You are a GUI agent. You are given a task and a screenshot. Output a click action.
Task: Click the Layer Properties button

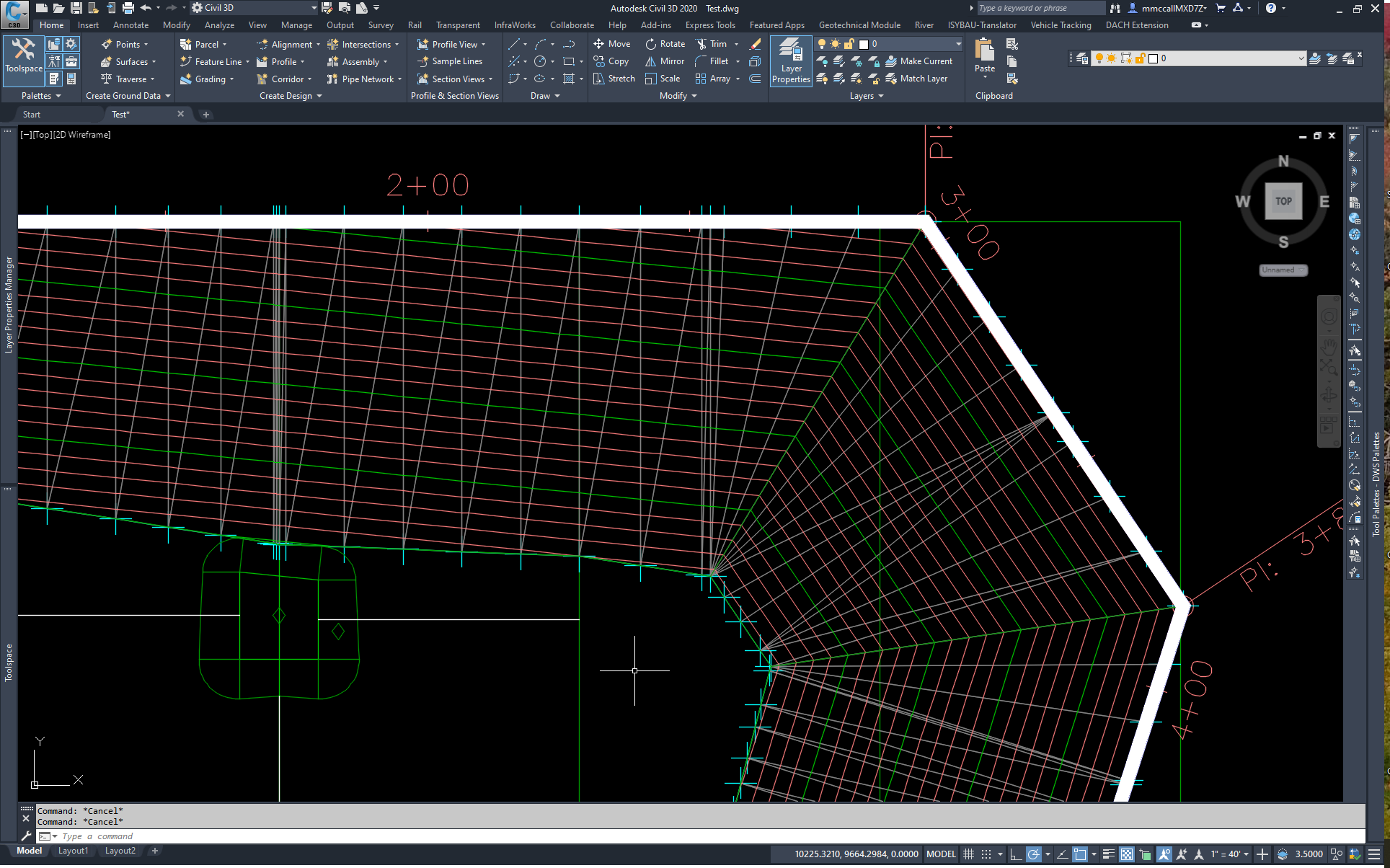[791, 61]
